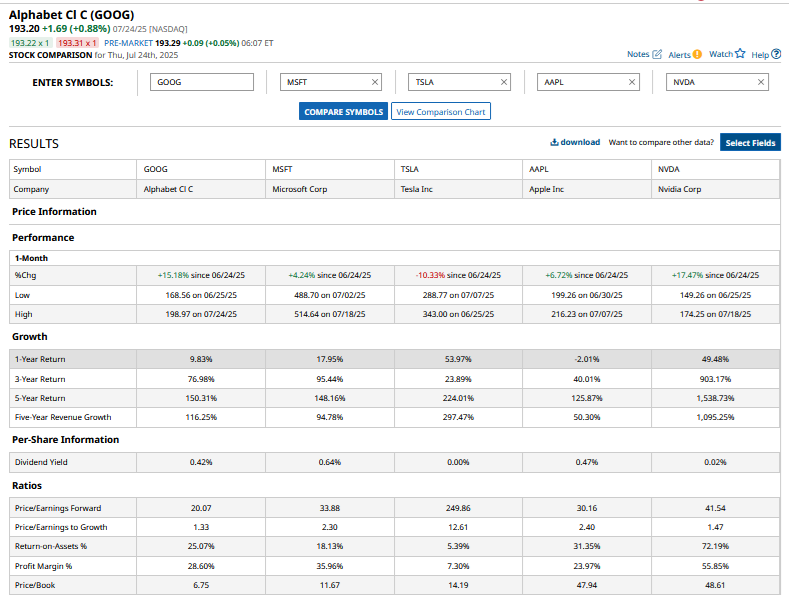Click TSLA's 249.86 forward P/E value
The image size is (789, 600).
pyautogui.click(x=458, y=508)
